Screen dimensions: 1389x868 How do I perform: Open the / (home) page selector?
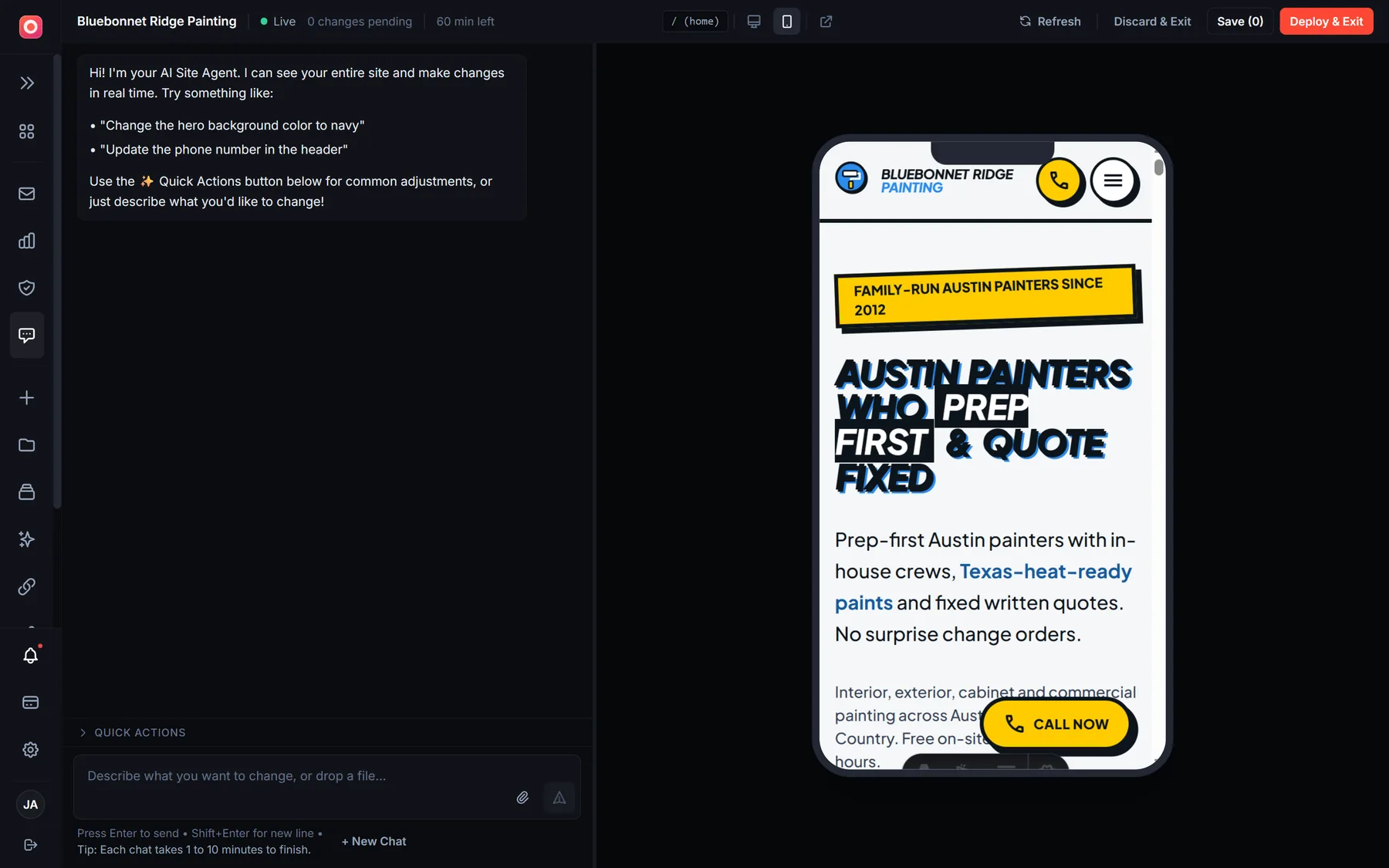click(x=695, y=22)
